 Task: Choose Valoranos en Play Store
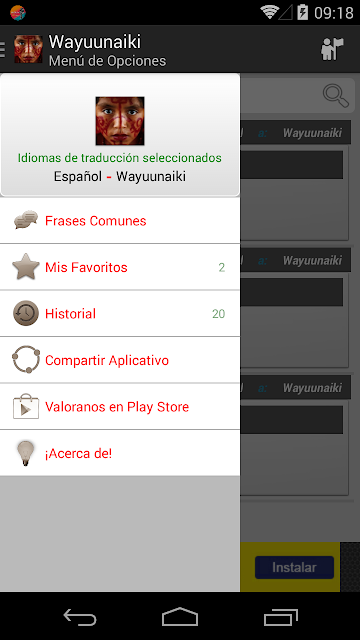click(x=120, y=407)
